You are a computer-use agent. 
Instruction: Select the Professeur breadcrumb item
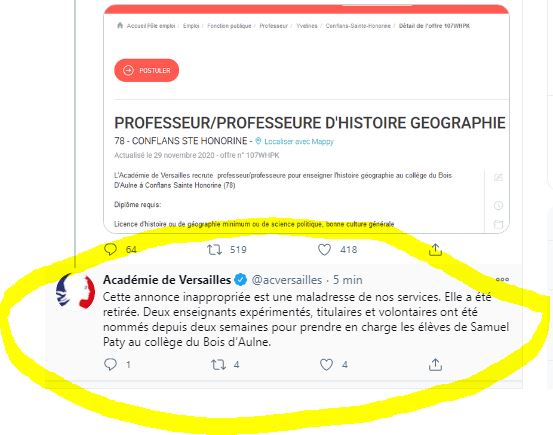(273, 26)
